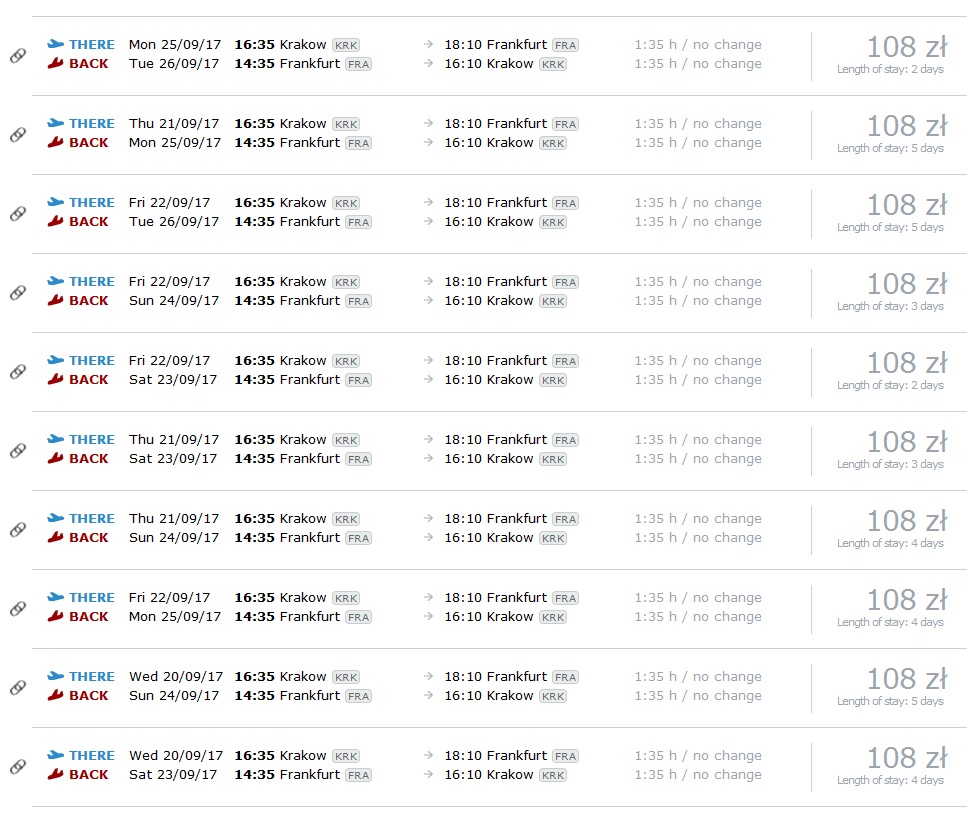Click 'Mon 25/09/17' return date below Fri 22/09 departure
The height and width of the screenshot is (813, 970).
pos(175,617)
